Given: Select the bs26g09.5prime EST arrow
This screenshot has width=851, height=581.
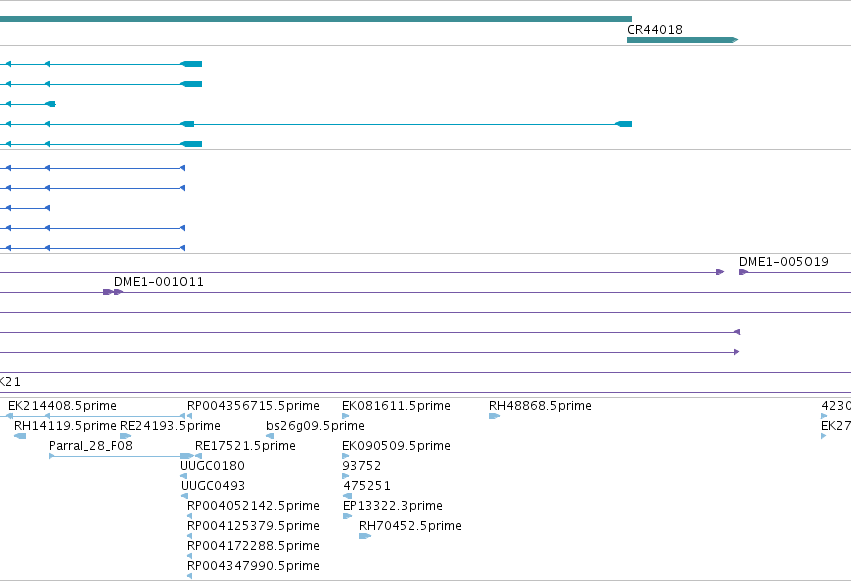Looking at the screenshot, I should 270,436.
